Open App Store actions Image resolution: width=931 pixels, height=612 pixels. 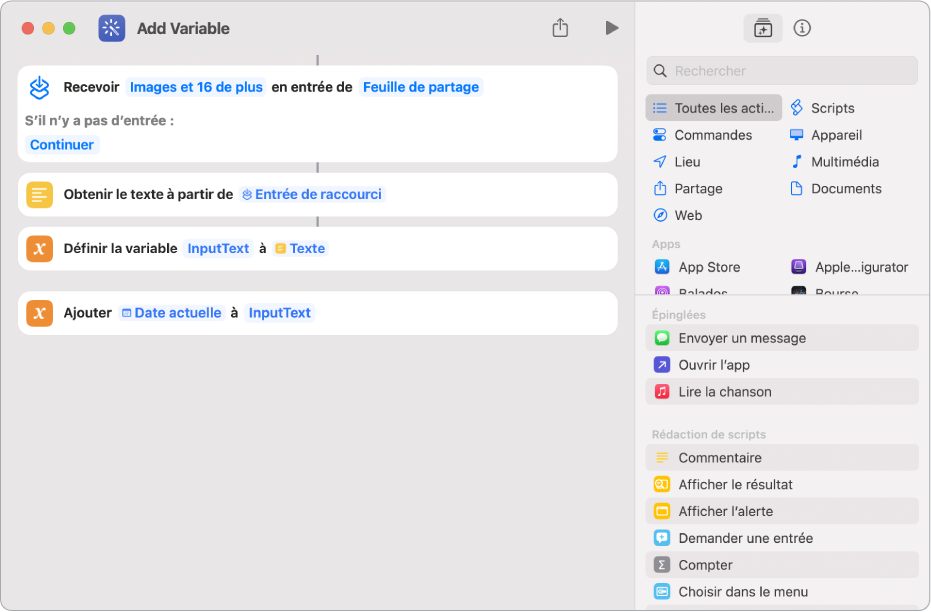point(698,267)
